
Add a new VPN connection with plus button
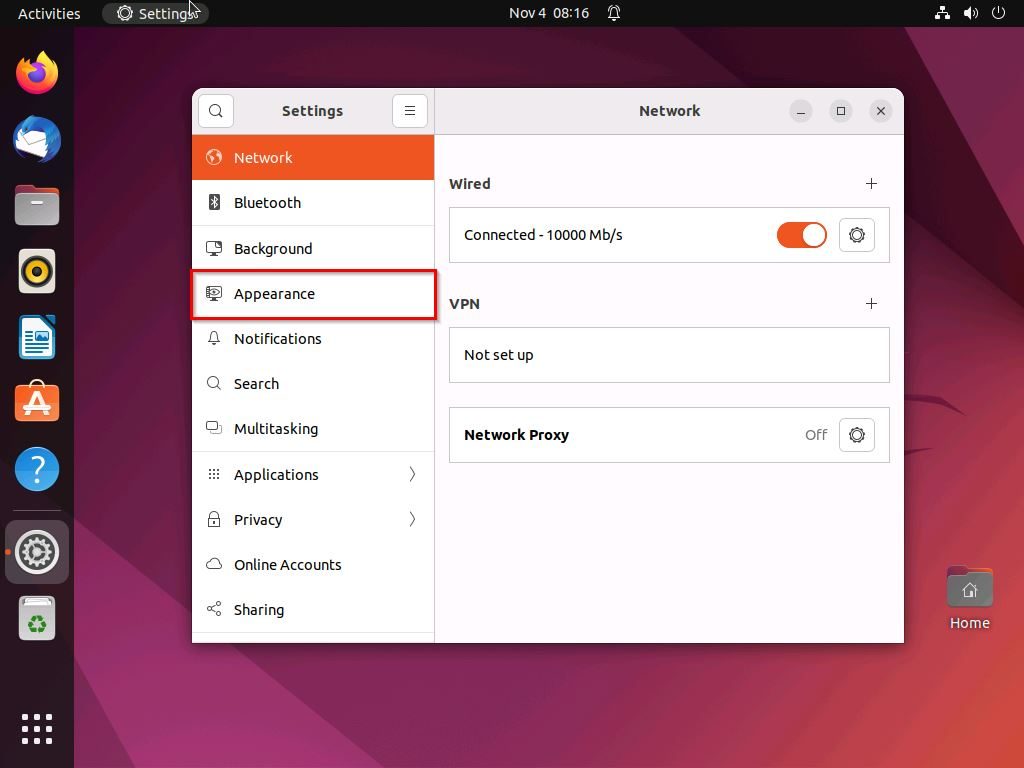[x=871, y=304]
